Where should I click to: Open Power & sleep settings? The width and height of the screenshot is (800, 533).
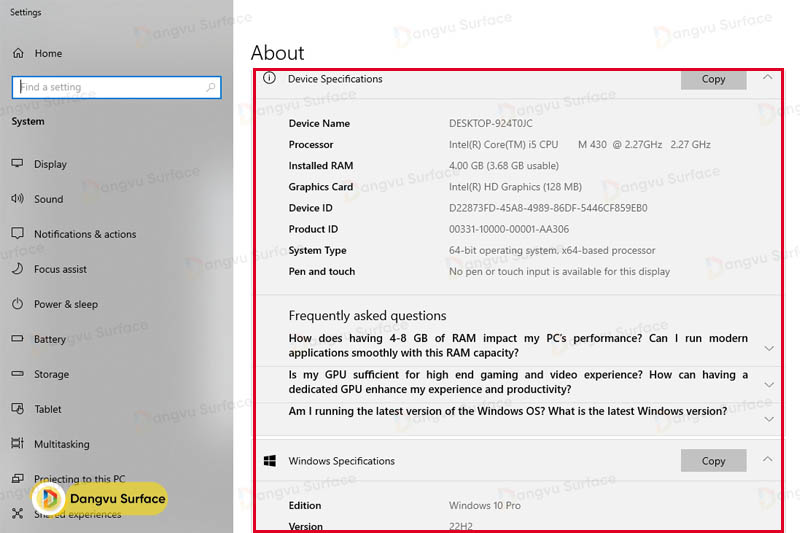(x=66, y=304)
